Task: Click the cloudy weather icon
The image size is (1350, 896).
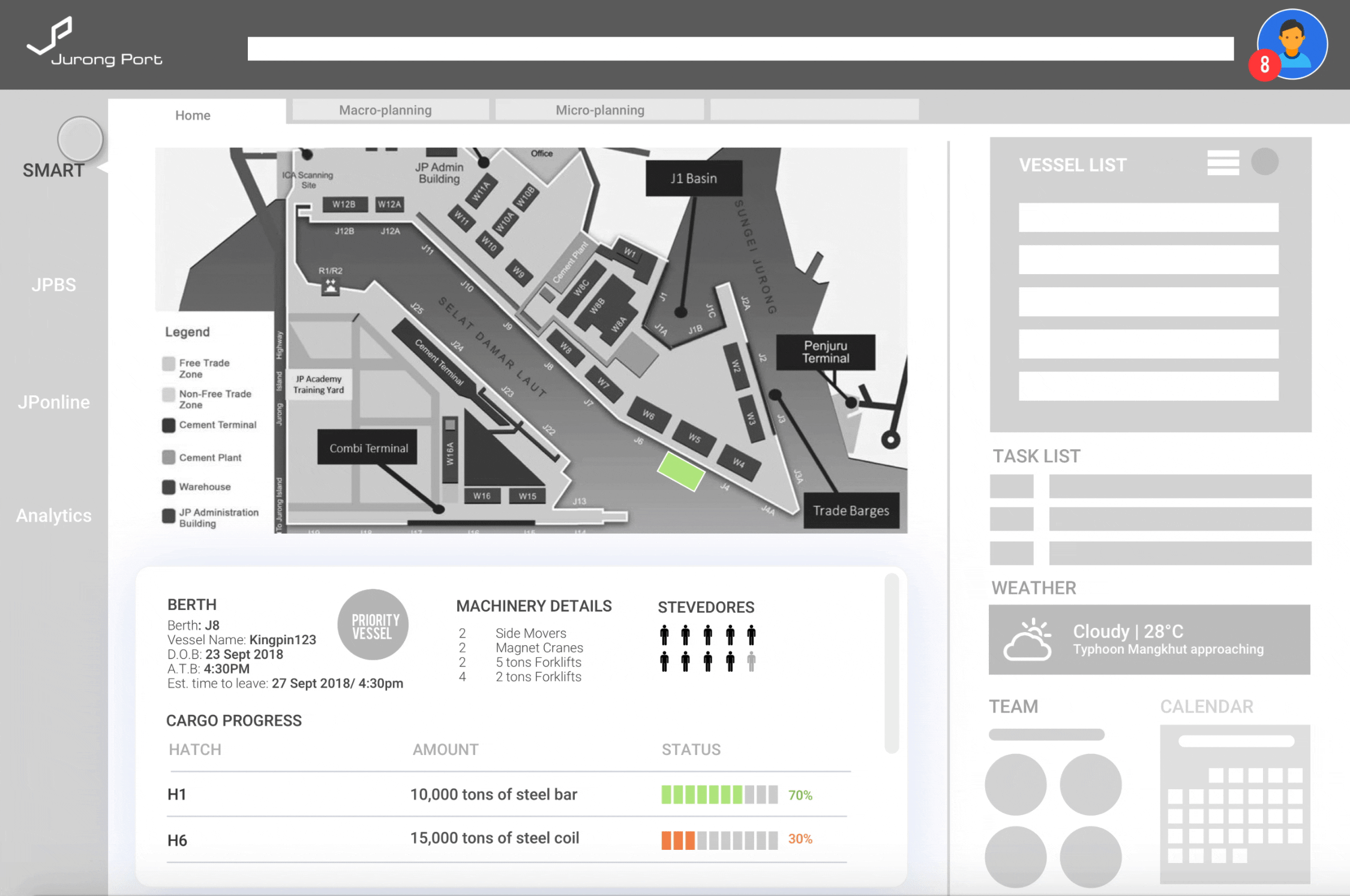Action: 1028,639
